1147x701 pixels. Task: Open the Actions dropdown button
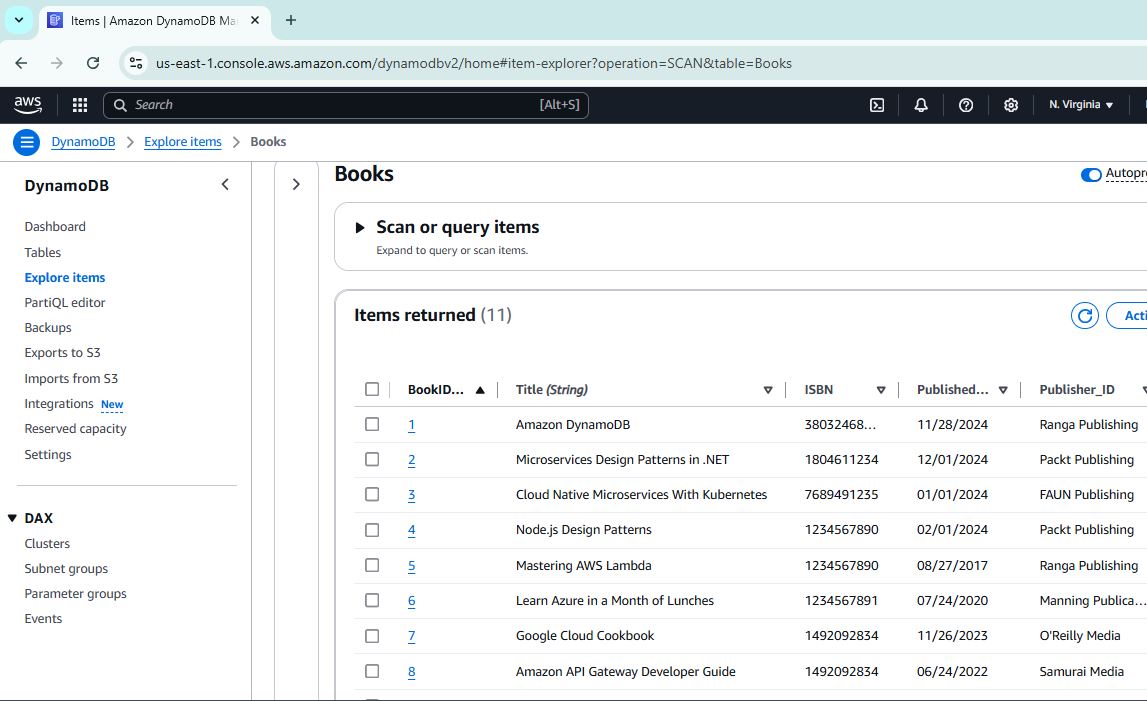1129,315
